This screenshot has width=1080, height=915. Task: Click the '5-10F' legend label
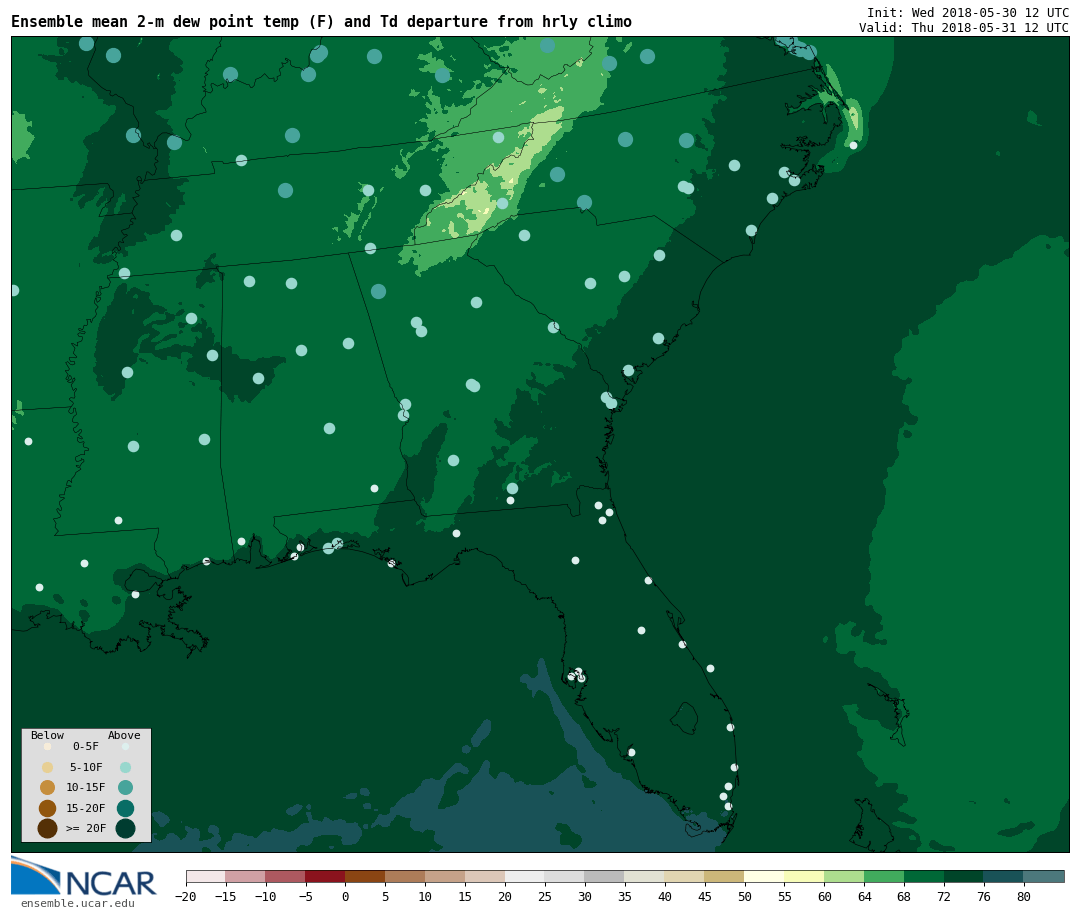click(86, 767)
